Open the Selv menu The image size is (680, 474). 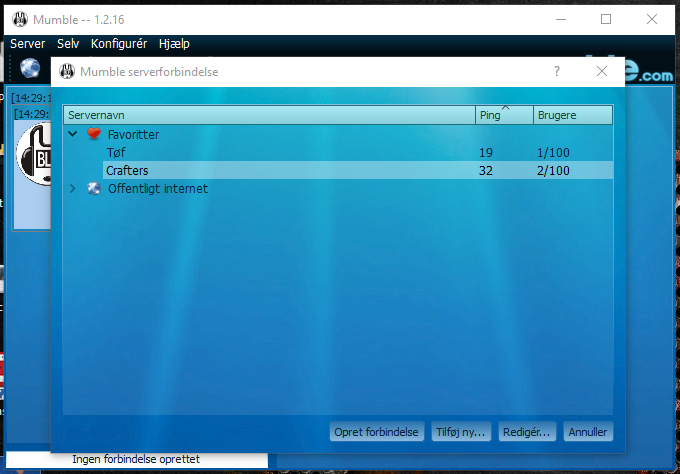(68, 44)
